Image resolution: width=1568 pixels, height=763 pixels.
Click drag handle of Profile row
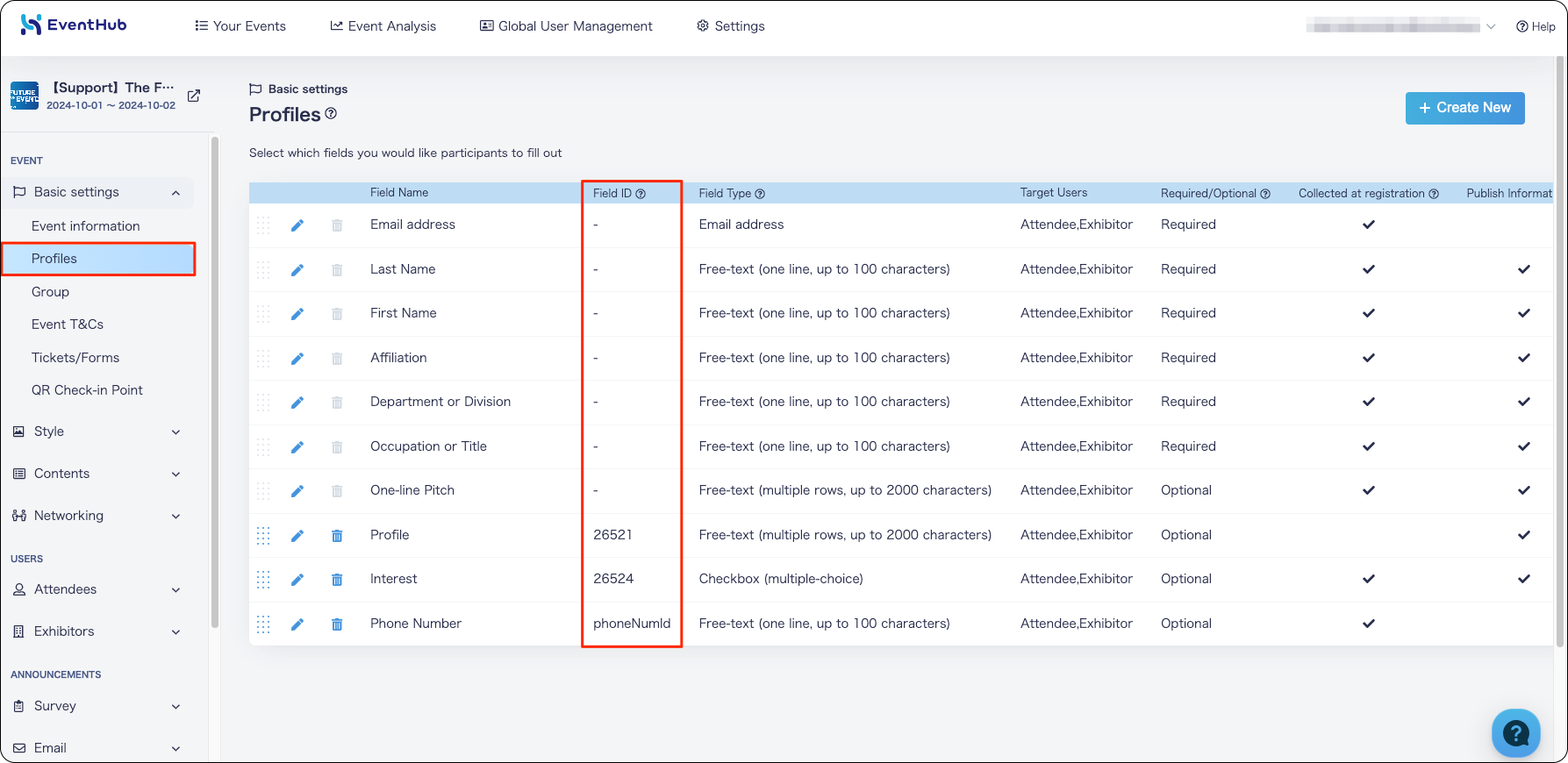(x=263, y=536)
